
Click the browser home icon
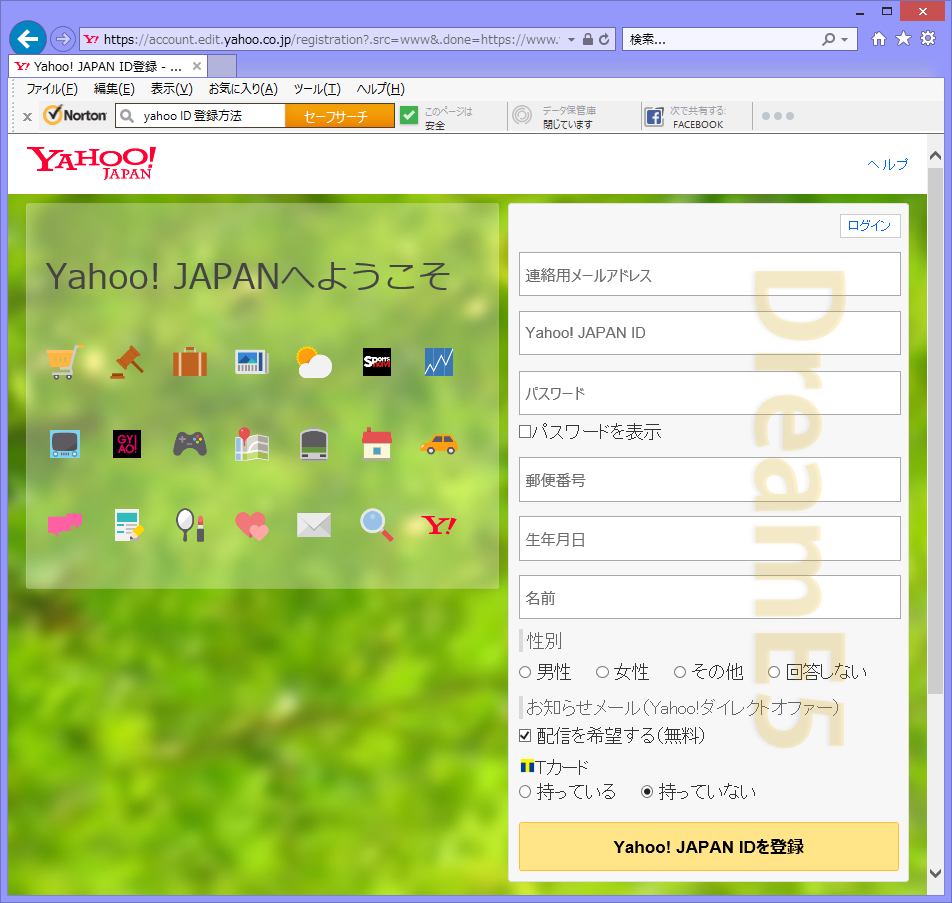coord(878,39)
